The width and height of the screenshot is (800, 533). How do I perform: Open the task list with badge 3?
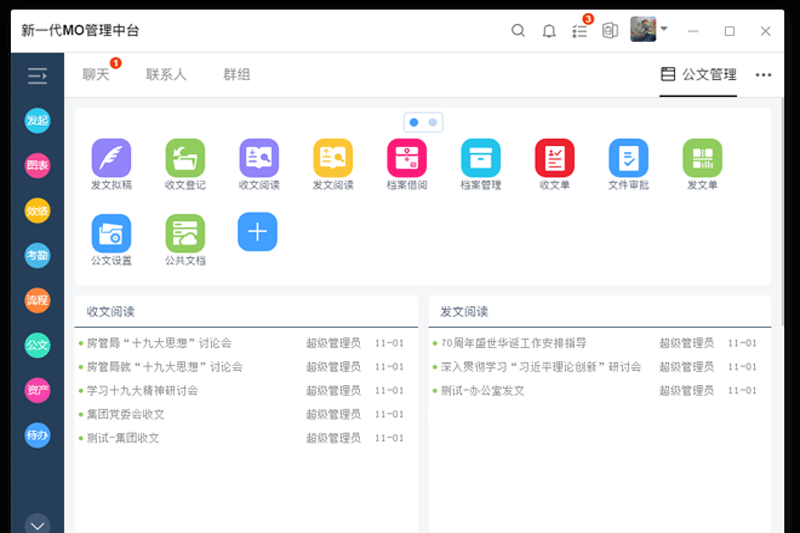coord(580,31)
